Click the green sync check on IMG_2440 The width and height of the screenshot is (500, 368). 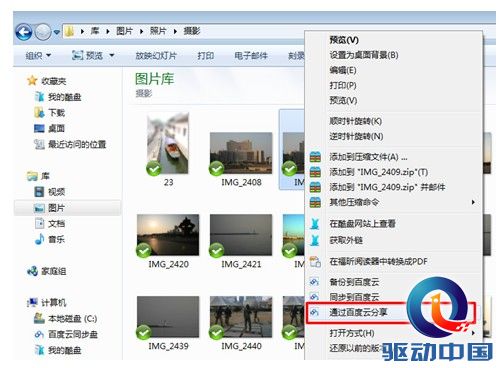click(216, 332)
